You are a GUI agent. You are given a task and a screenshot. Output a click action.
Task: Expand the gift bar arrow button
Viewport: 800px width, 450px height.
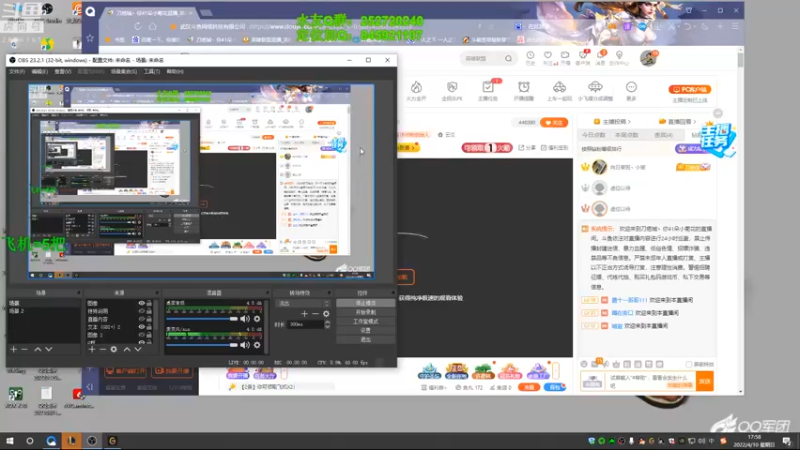[556, 369]
